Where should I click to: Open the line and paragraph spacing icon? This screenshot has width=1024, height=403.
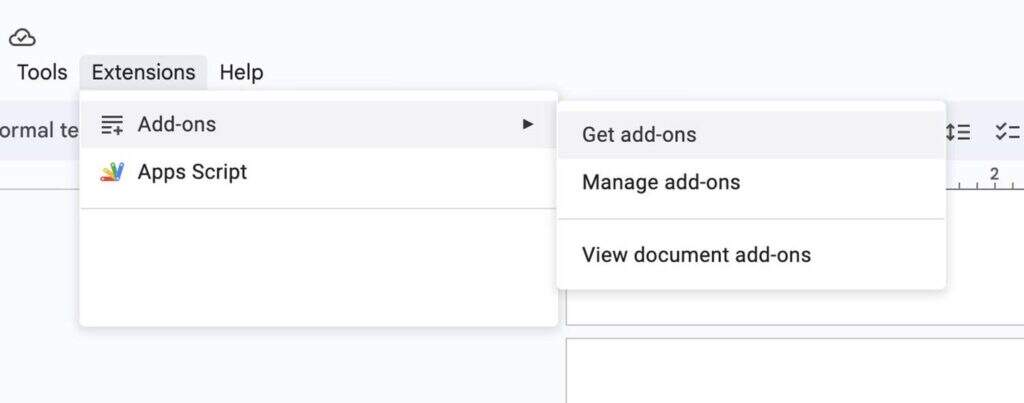click(x=958, y=131)
